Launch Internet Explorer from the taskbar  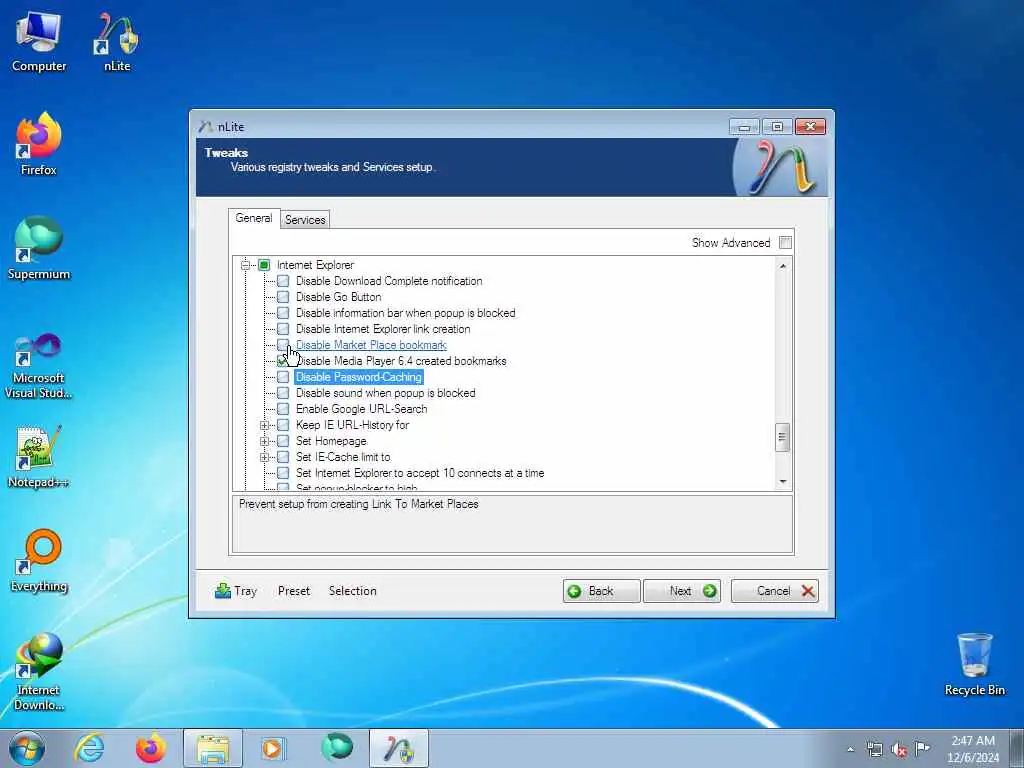89,748
